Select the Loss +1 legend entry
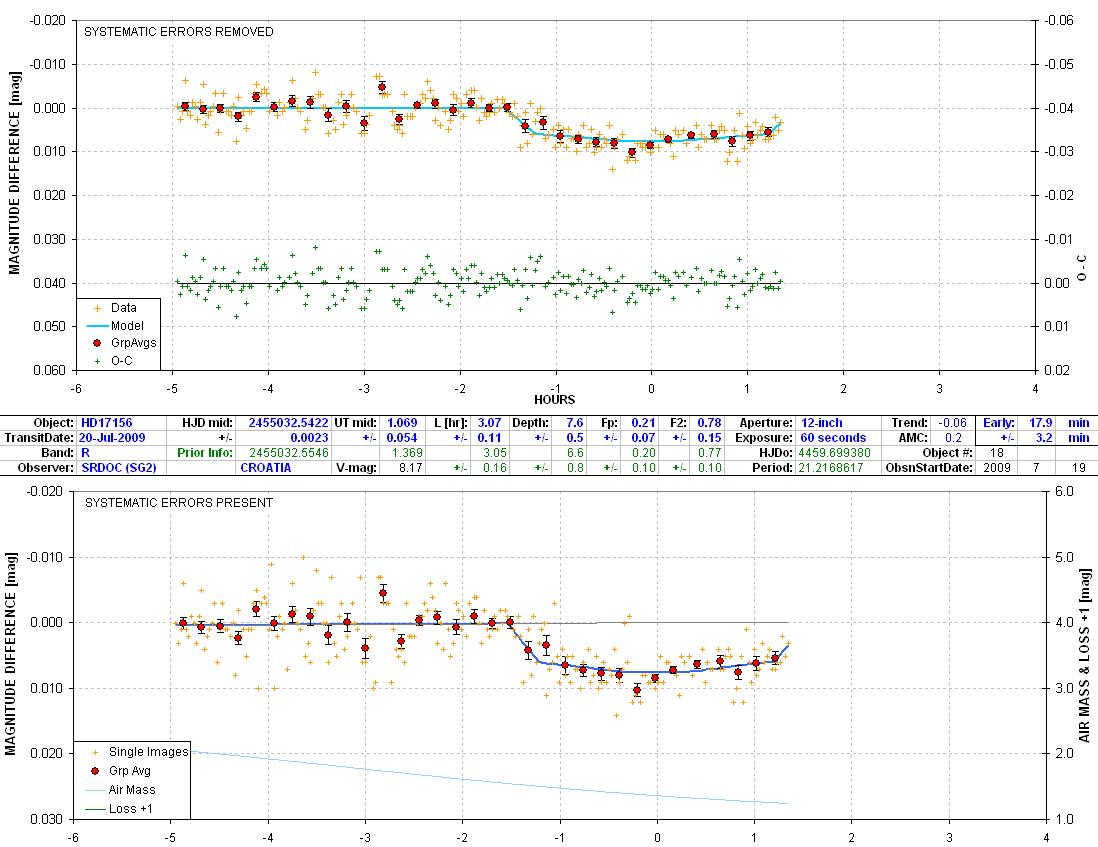1098x847 pixels. 119,808
